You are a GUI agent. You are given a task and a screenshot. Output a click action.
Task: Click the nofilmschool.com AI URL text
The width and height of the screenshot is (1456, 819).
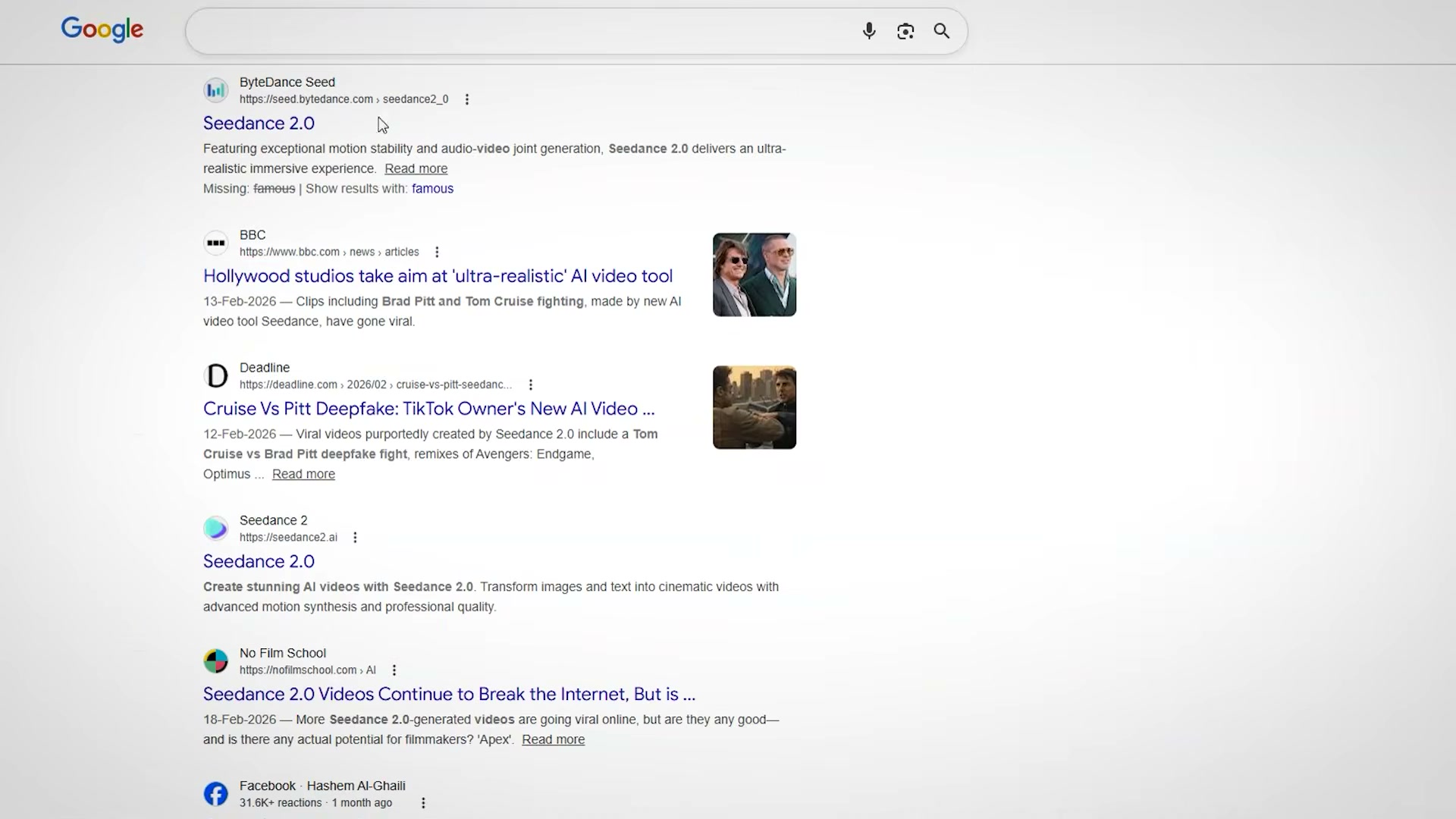[x=307, y=670]
